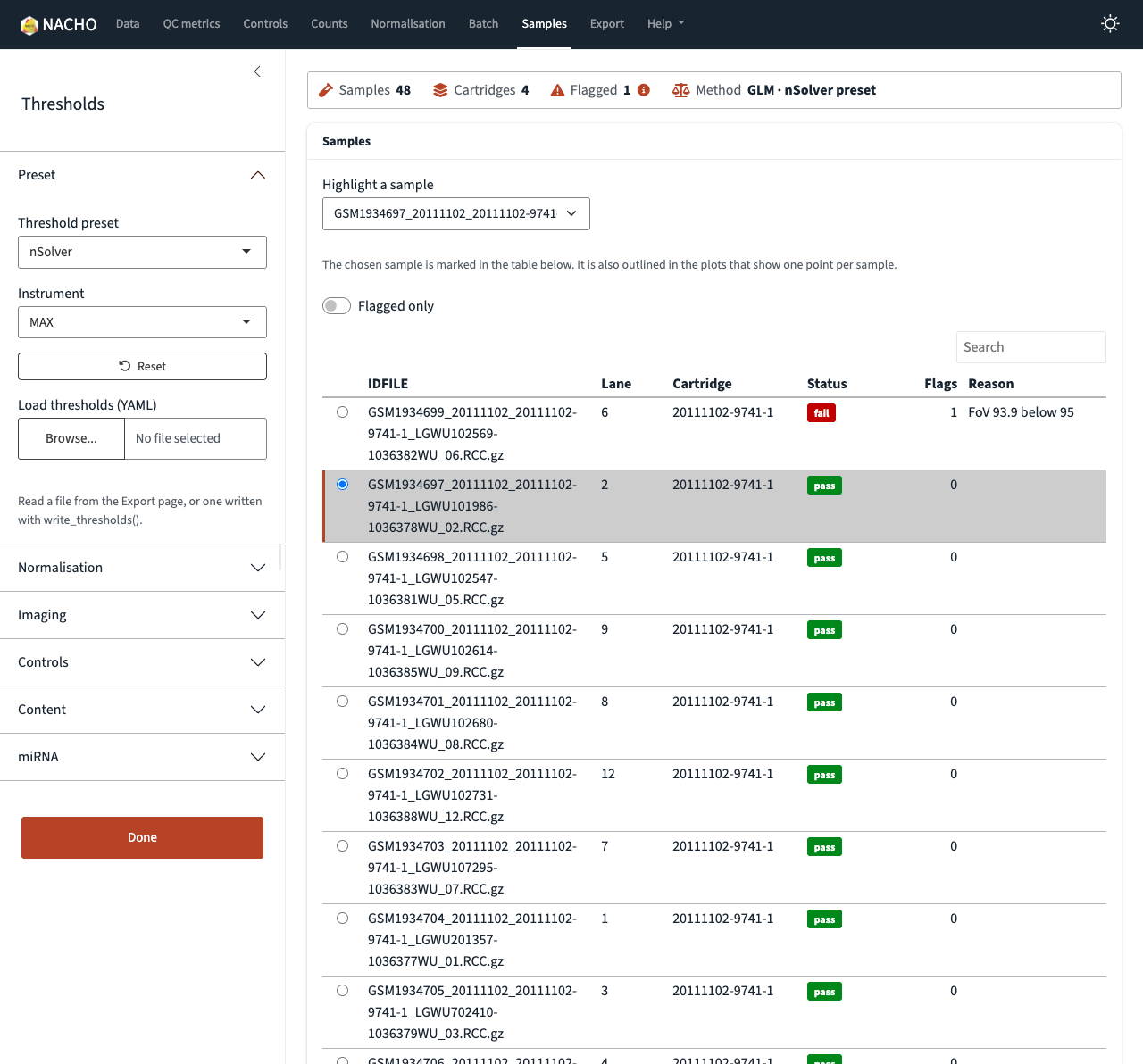
Task: Select radio for GSM1934699 sample row
Action: click(342, 412)
